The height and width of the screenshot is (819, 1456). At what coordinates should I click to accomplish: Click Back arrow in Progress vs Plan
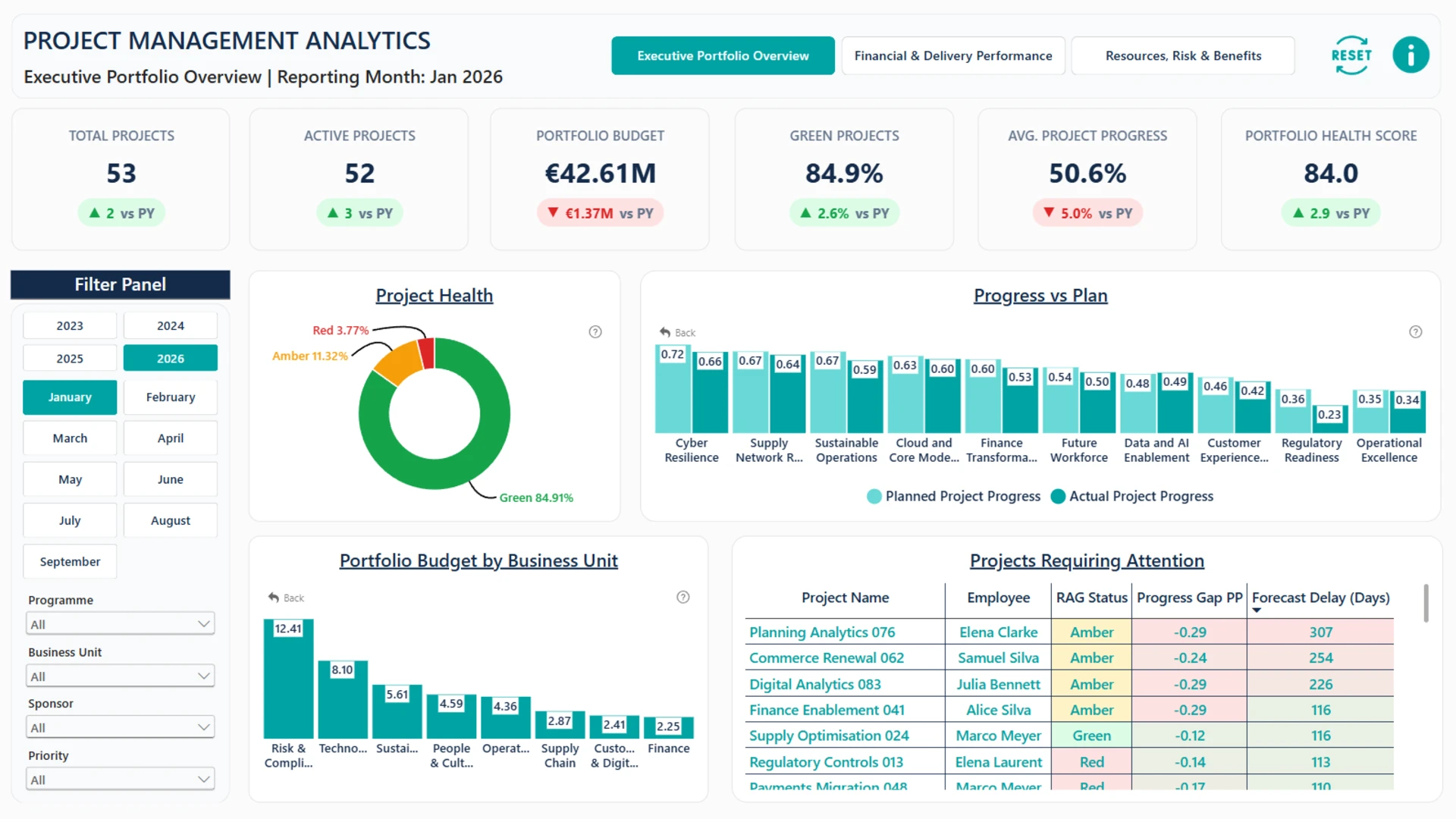[x=677, y=333]
